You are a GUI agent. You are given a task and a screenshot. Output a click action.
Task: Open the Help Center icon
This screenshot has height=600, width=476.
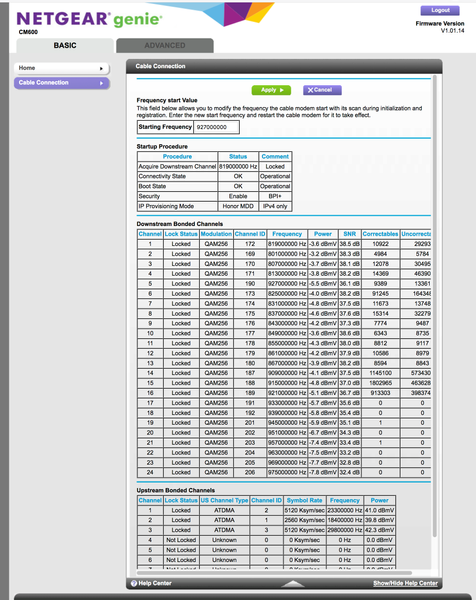[134, 583]
